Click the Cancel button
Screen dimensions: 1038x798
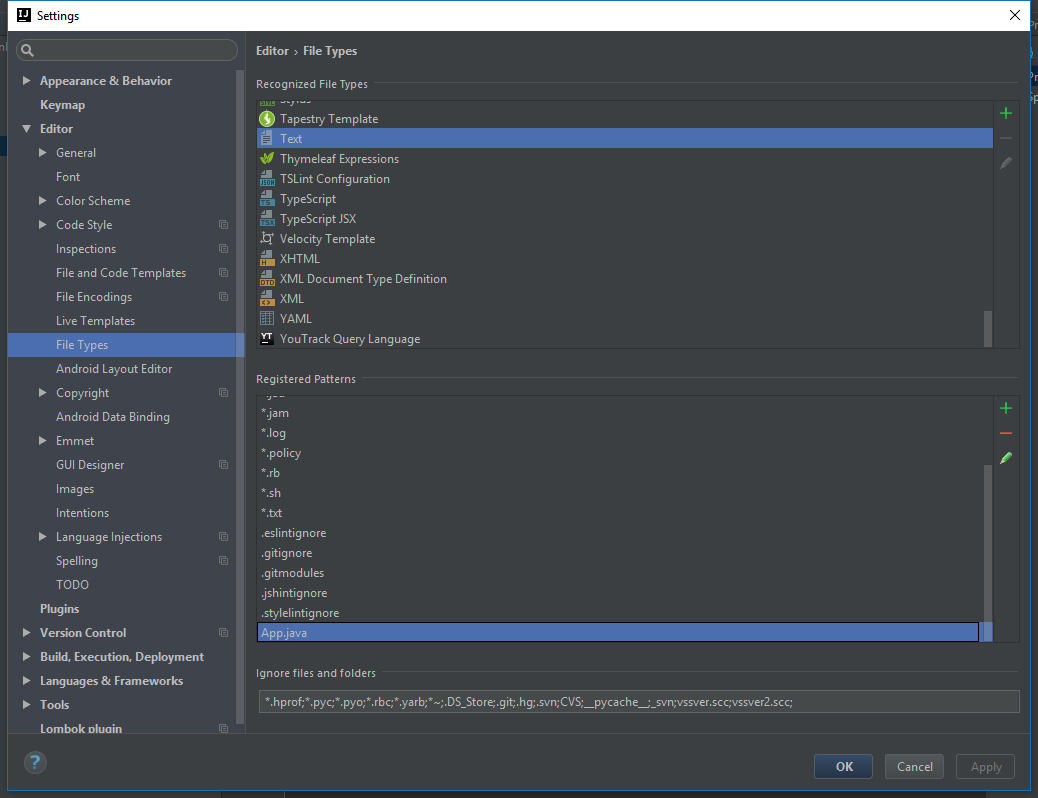point(914,766)
